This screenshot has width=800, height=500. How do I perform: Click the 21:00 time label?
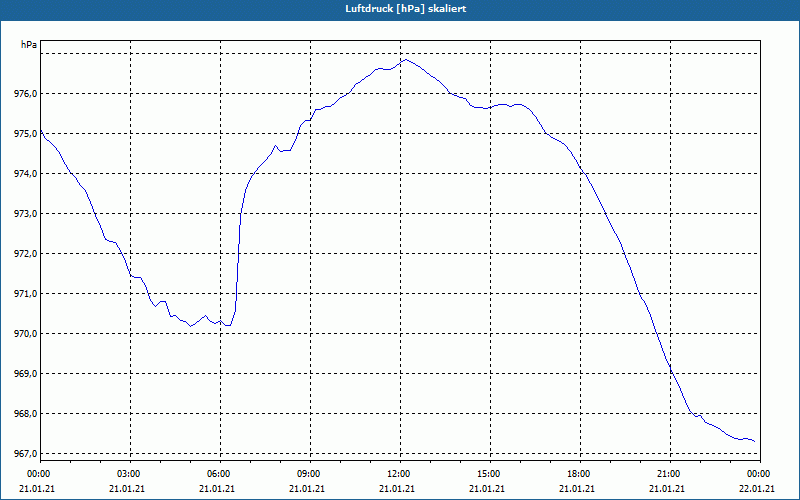670,474
